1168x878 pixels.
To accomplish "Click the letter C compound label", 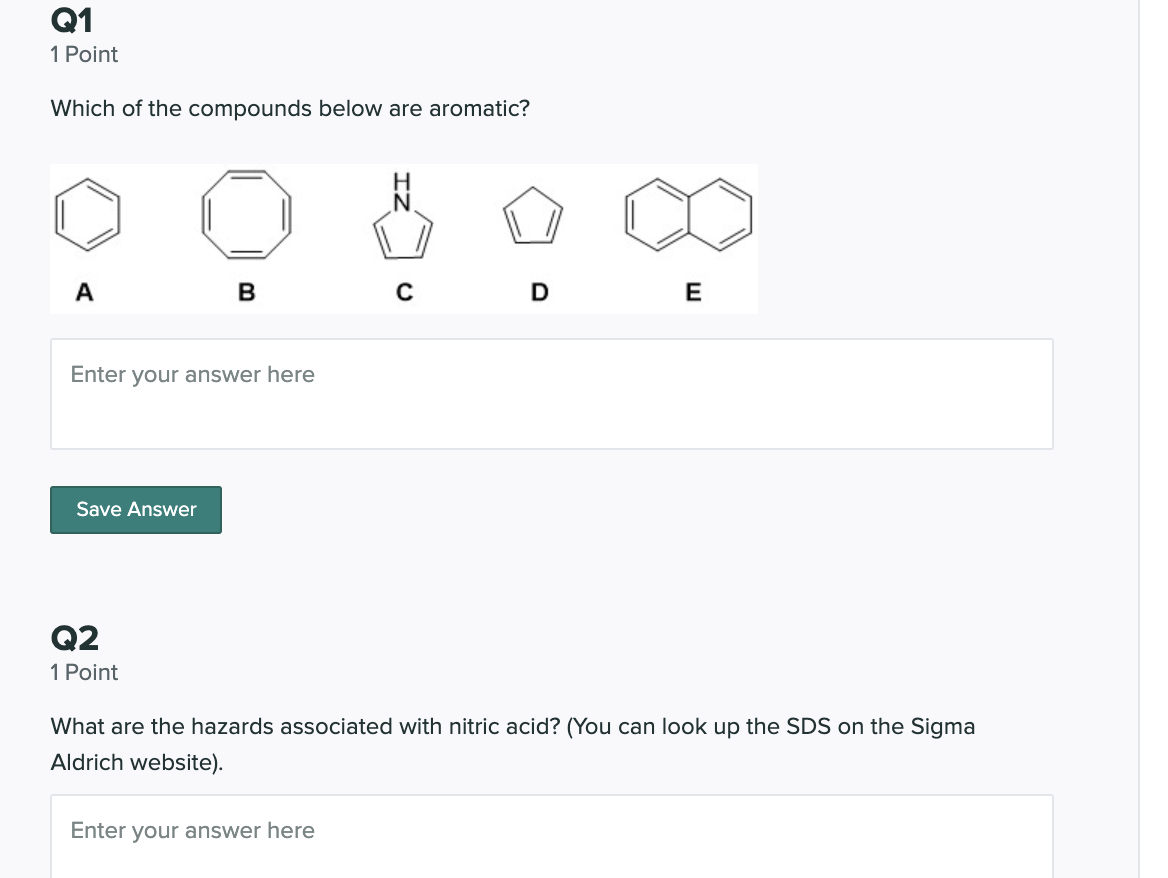I will (x=403, y=292).
